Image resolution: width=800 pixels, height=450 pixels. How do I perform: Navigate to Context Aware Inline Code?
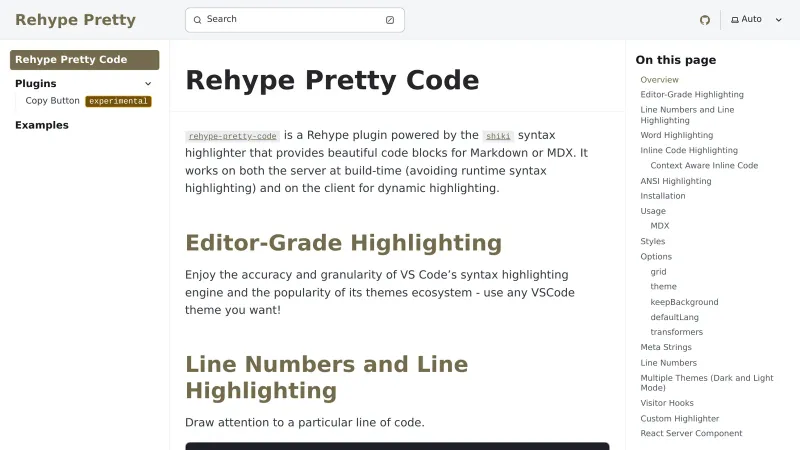[704, 165]
